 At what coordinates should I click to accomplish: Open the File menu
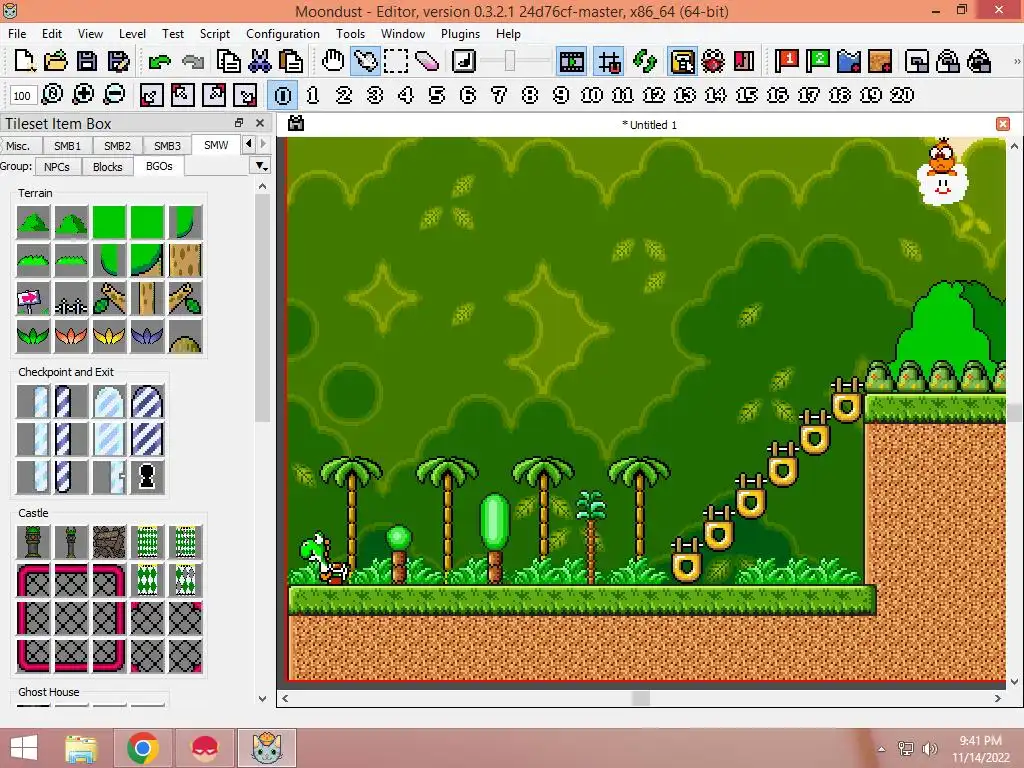point(17,33)
